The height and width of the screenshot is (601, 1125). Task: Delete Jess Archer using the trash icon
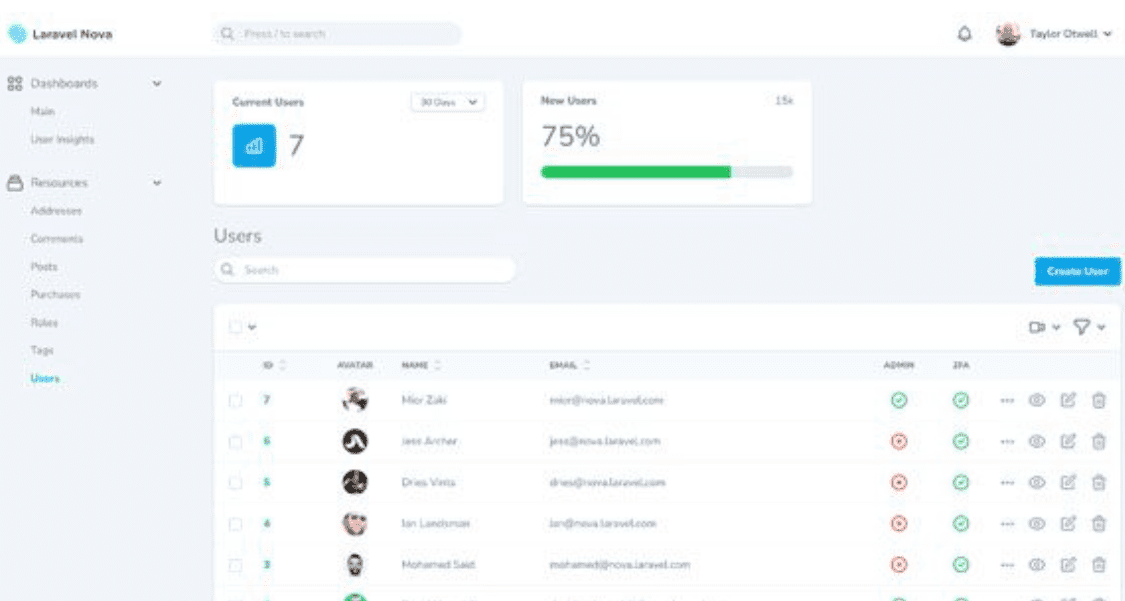tap(1098, 441)
